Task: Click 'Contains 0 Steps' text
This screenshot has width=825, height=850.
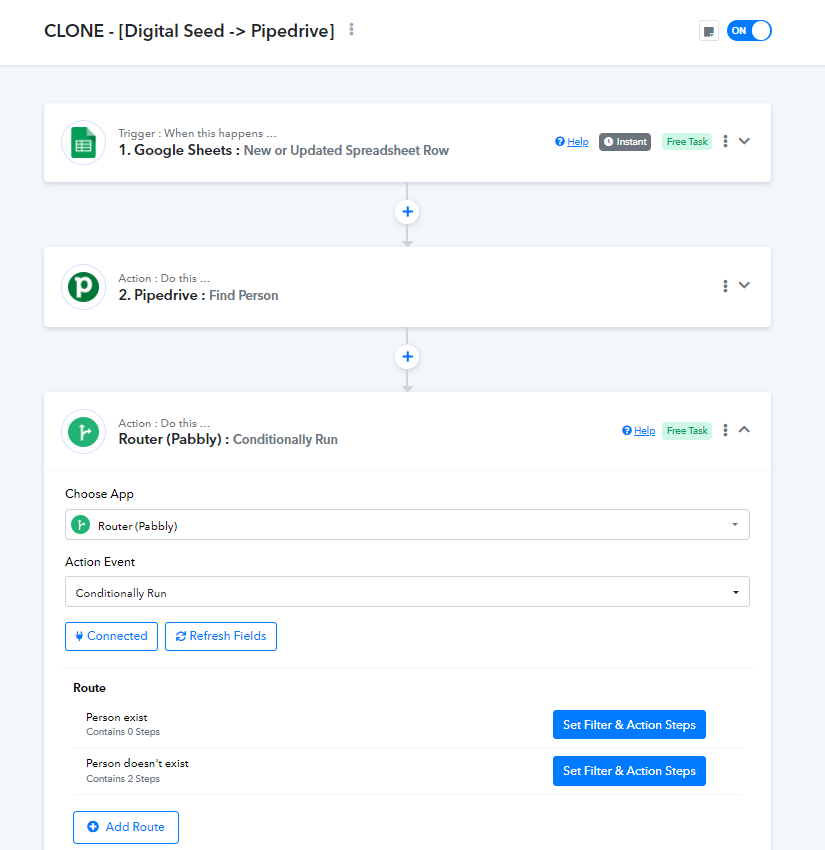Action: [123, 732]
